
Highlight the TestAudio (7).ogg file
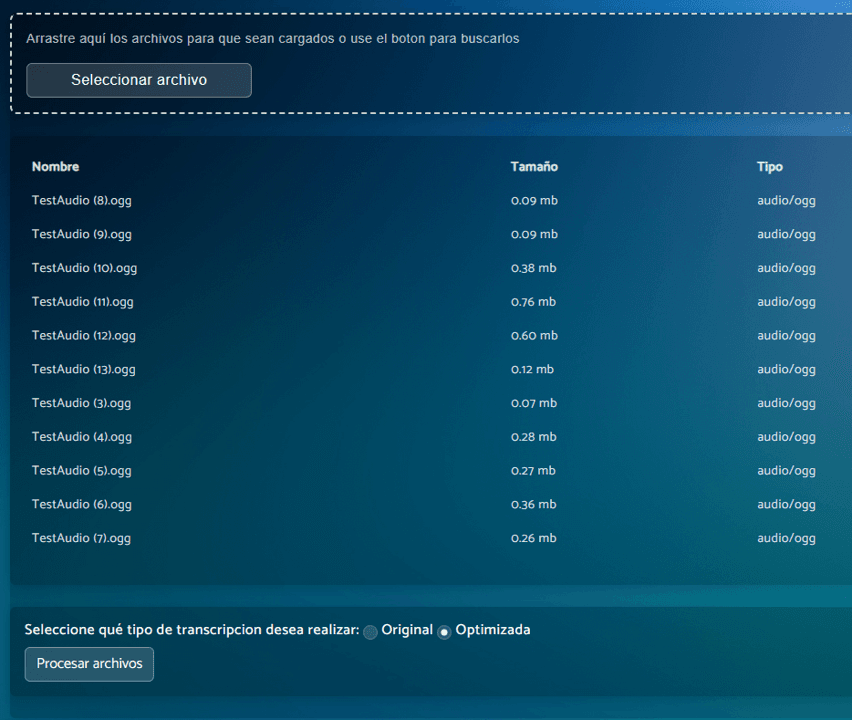(82, 539)
